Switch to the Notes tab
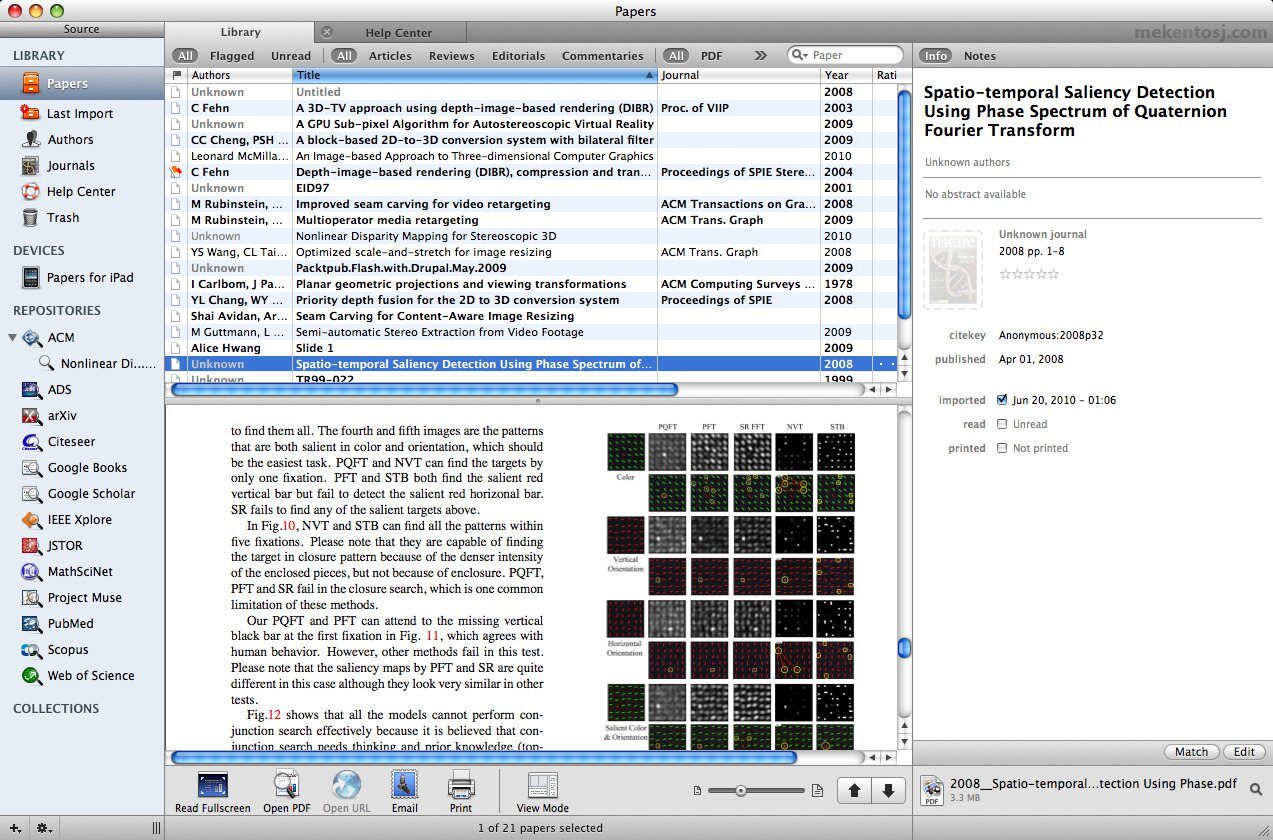Screen dimensions: 1273x840 979,56
